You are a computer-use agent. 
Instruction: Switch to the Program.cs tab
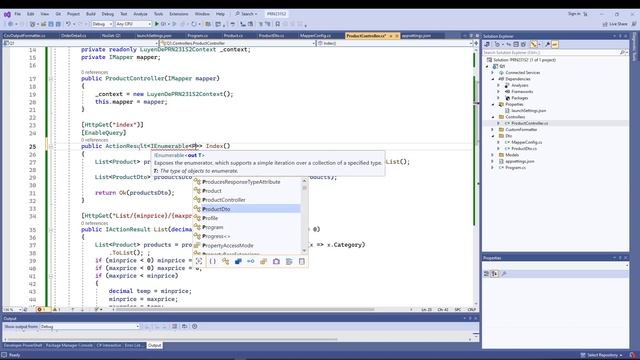click(x=198, y=36)
